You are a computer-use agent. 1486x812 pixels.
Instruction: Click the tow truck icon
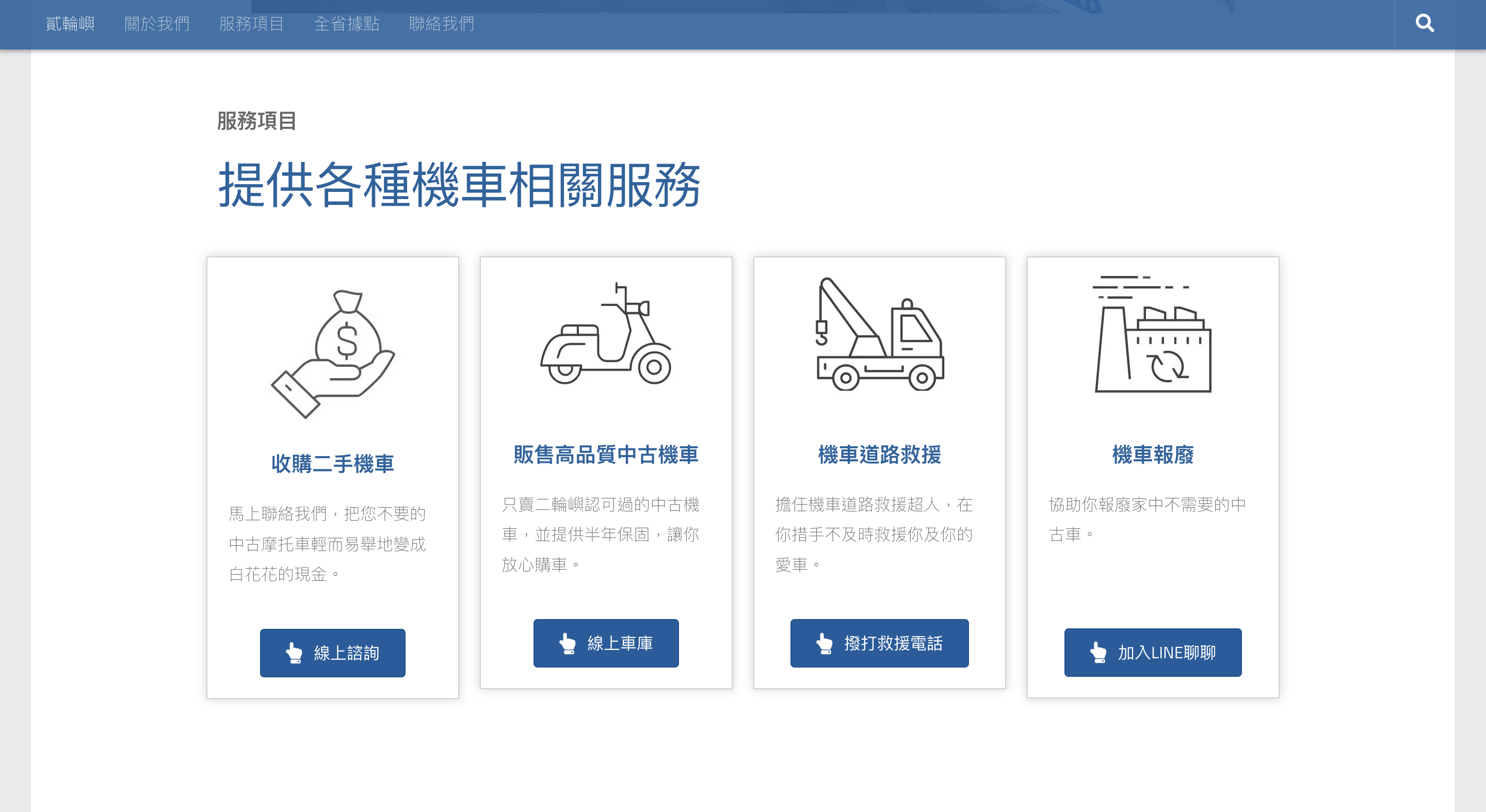(x=879, y=334)
